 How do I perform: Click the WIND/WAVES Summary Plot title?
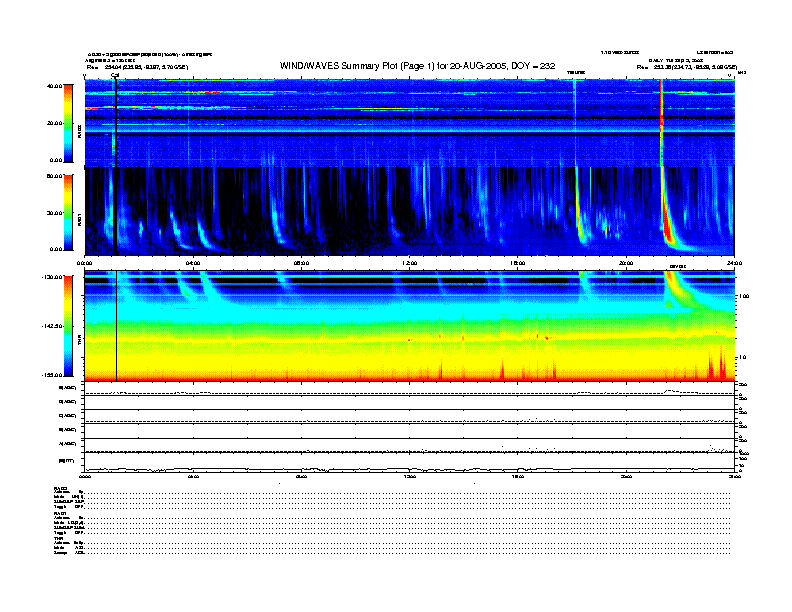pos(417,66)
